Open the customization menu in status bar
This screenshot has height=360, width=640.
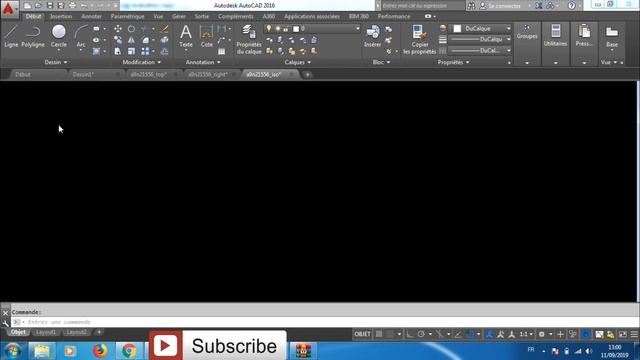[x=634, y=334]
